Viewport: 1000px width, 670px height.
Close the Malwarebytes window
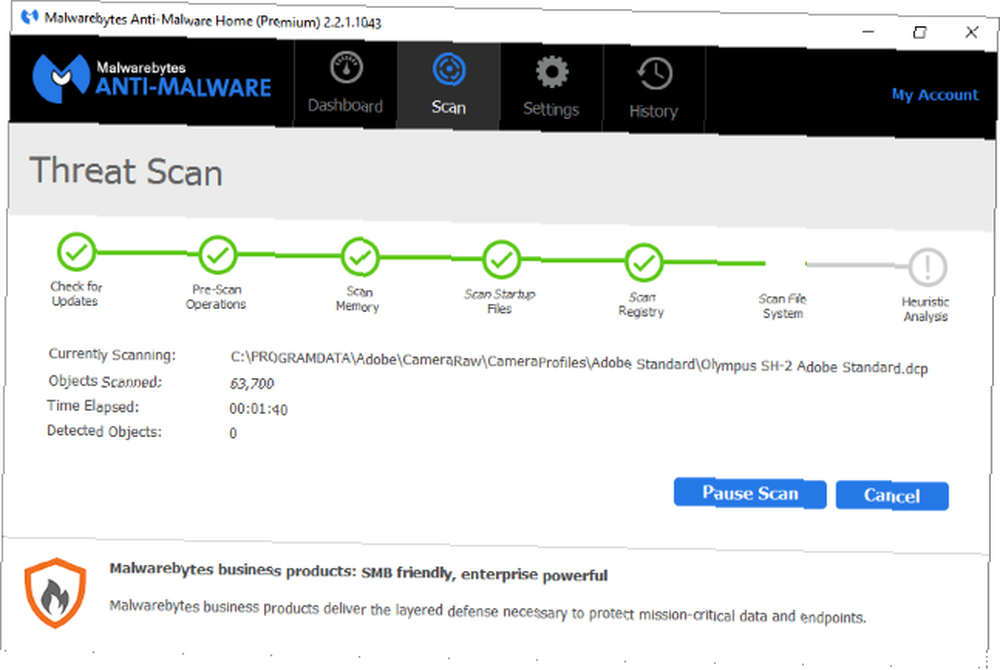(x=971, y=33)
